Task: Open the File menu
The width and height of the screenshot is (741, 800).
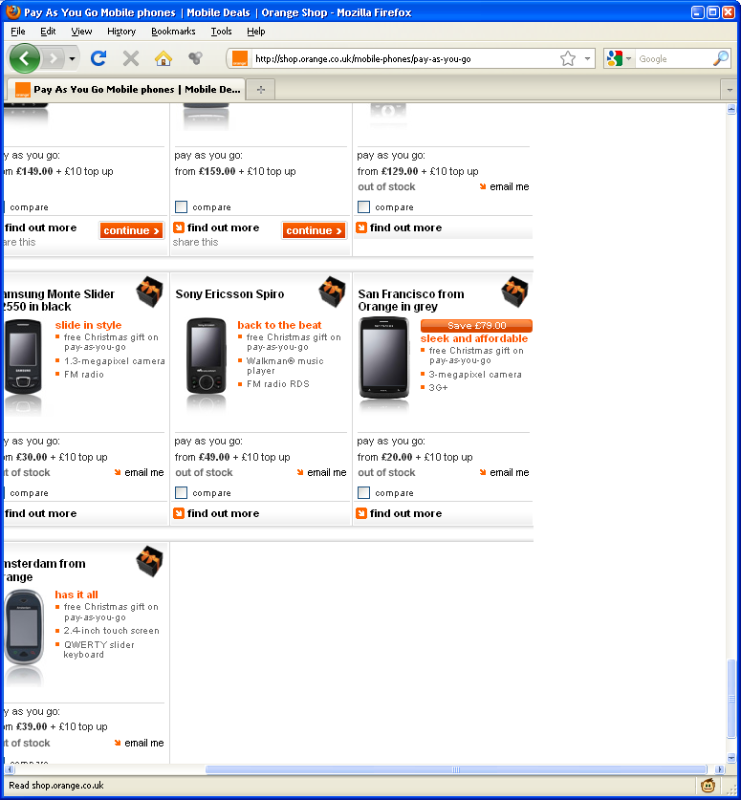Action: point(18,31)
